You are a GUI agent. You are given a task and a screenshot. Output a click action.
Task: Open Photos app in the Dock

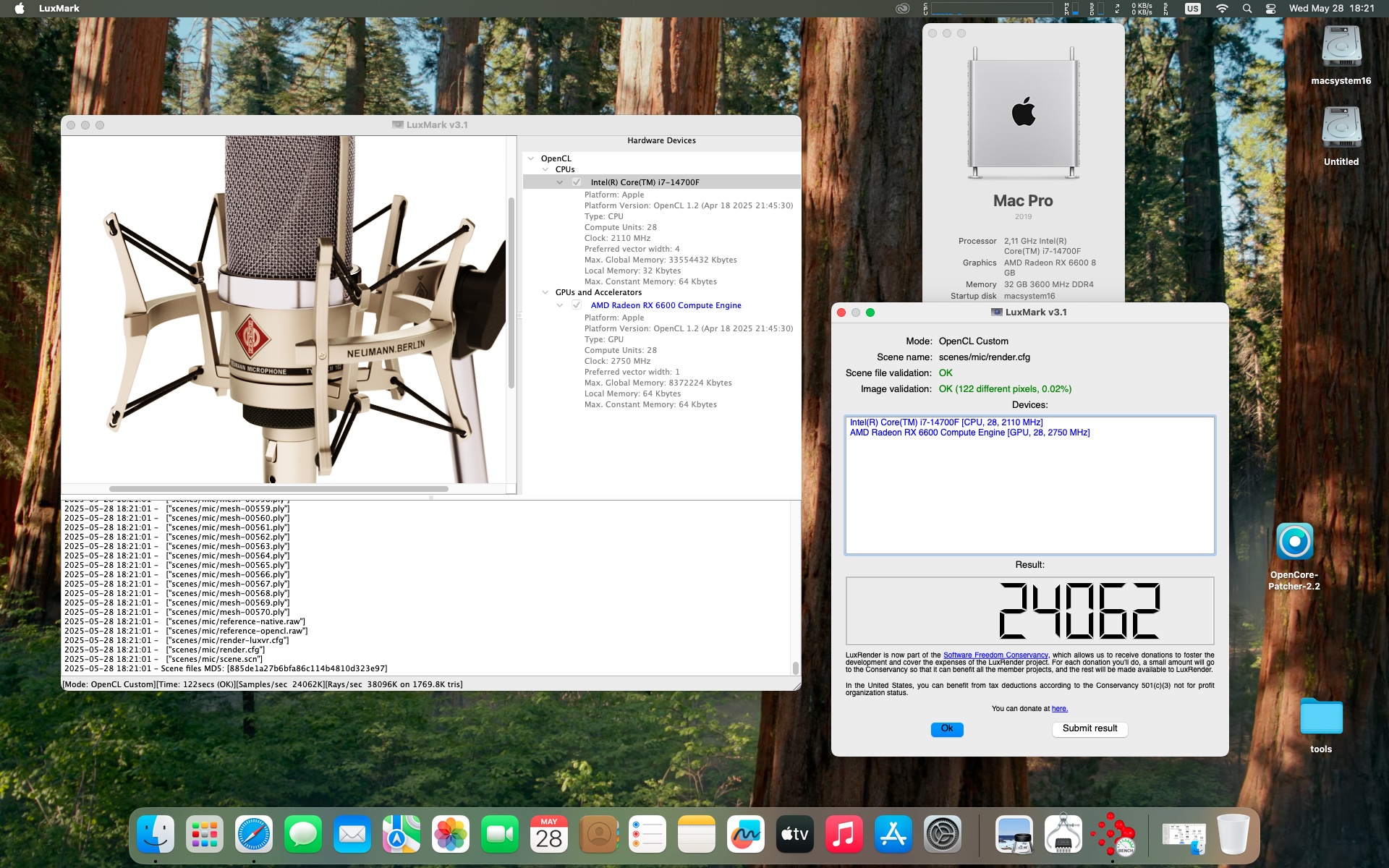(x=451, y=835)
